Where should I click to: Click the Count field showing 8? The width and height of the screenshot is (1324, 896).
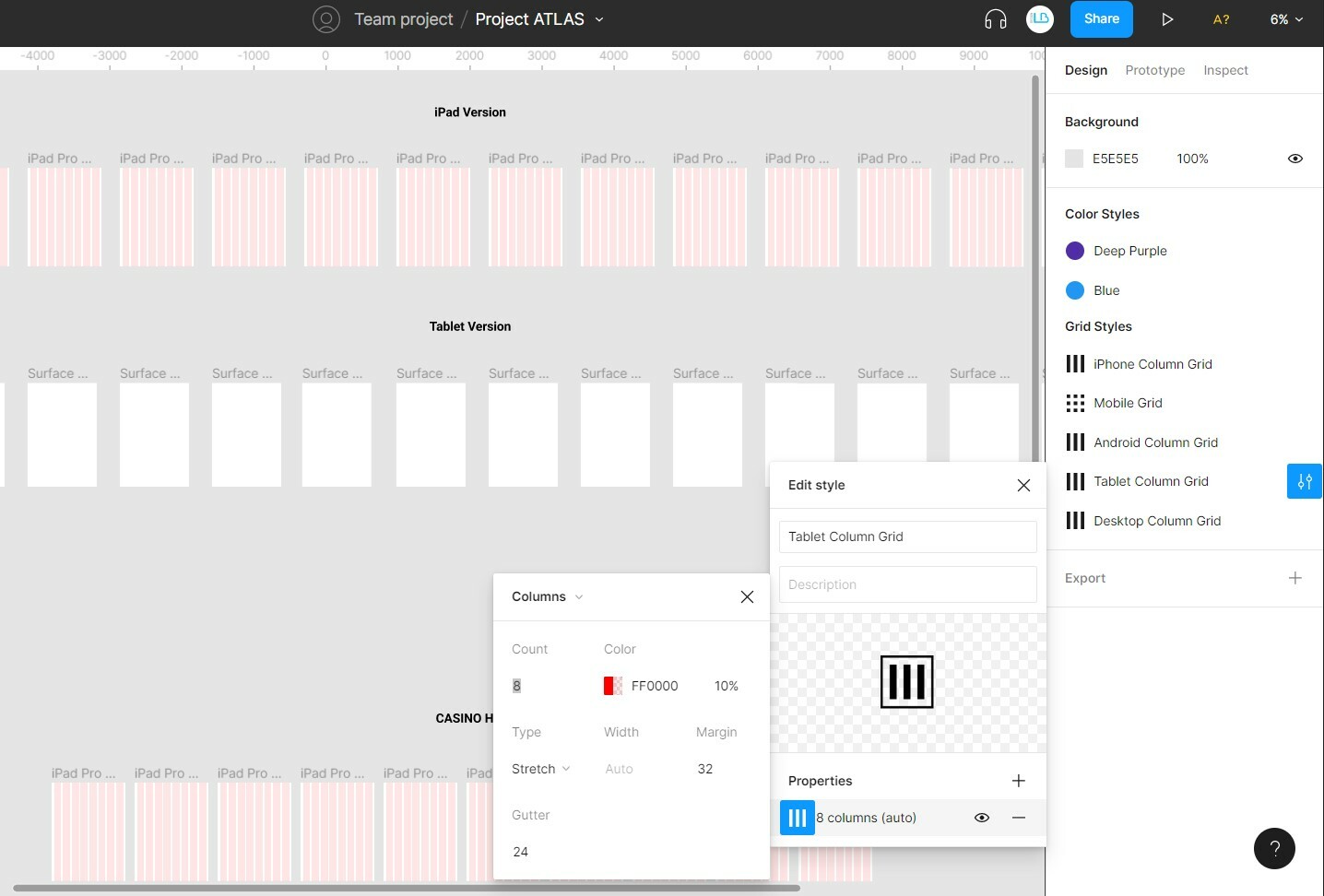coord(517,686)
